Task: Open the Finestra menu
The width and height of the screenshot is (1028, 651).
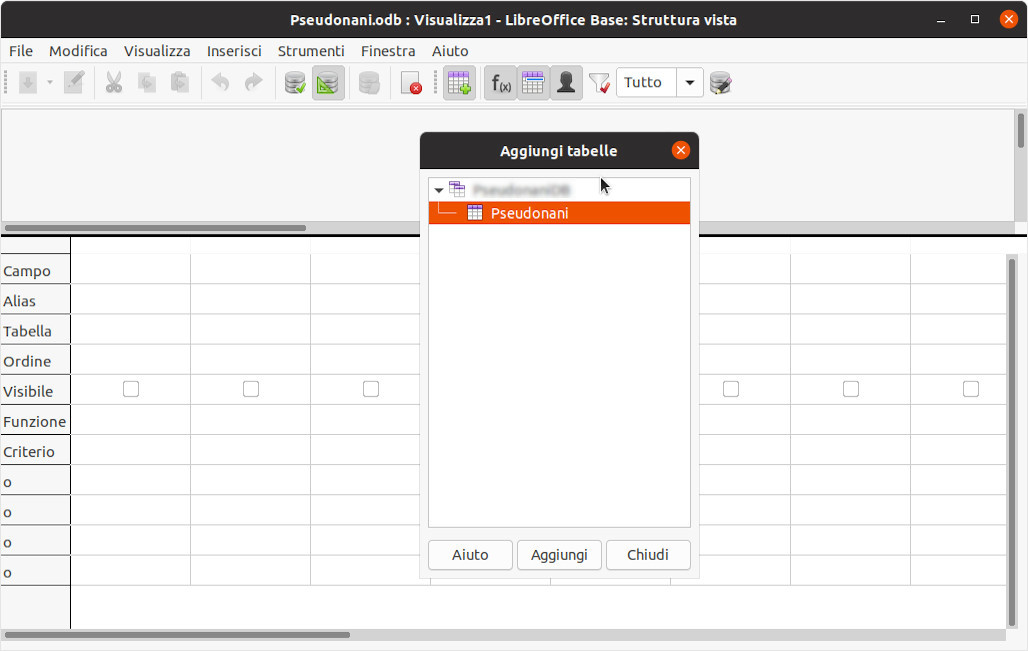Action: (388, 51)
